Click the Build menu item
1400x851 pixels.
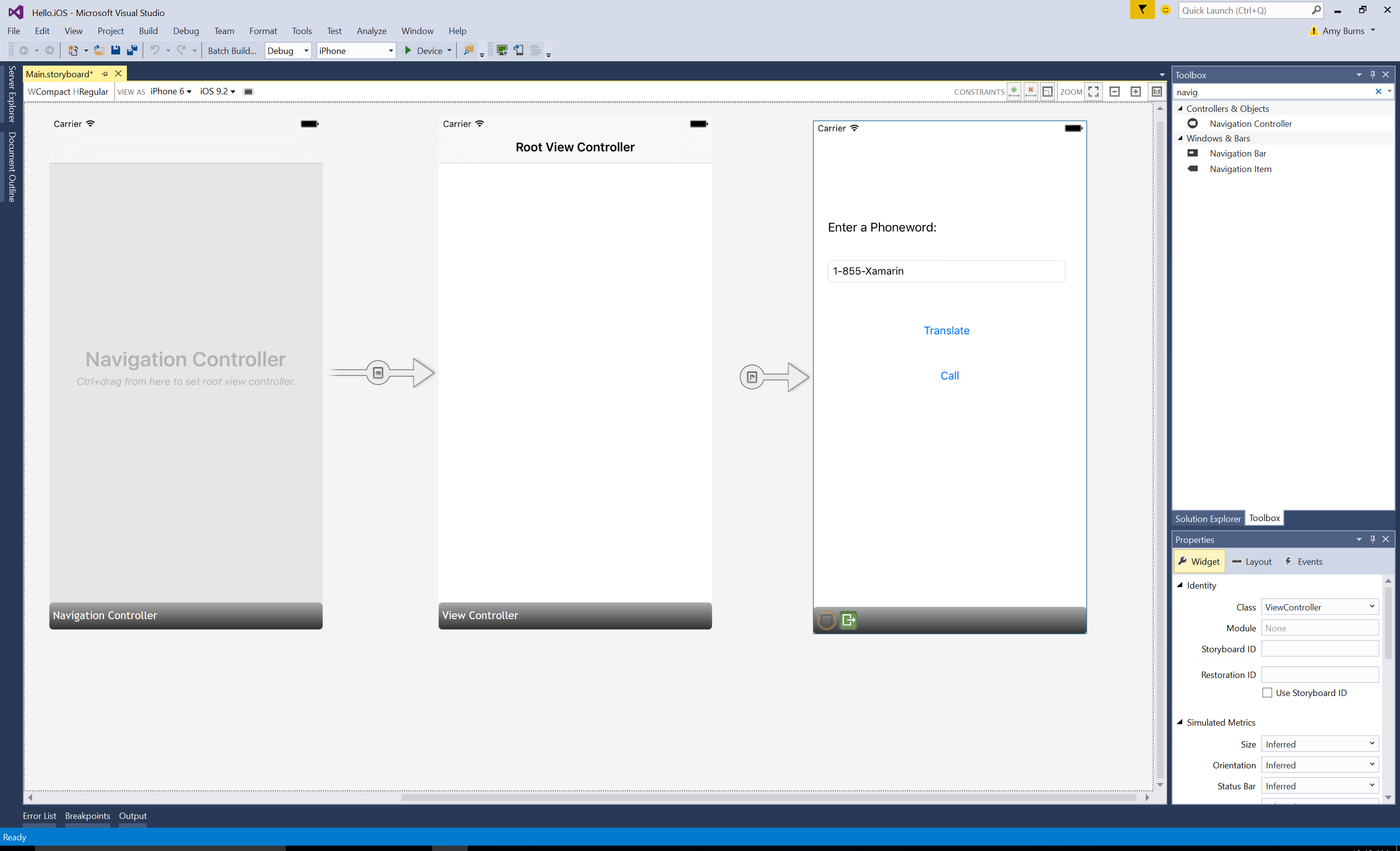point(148,30)
